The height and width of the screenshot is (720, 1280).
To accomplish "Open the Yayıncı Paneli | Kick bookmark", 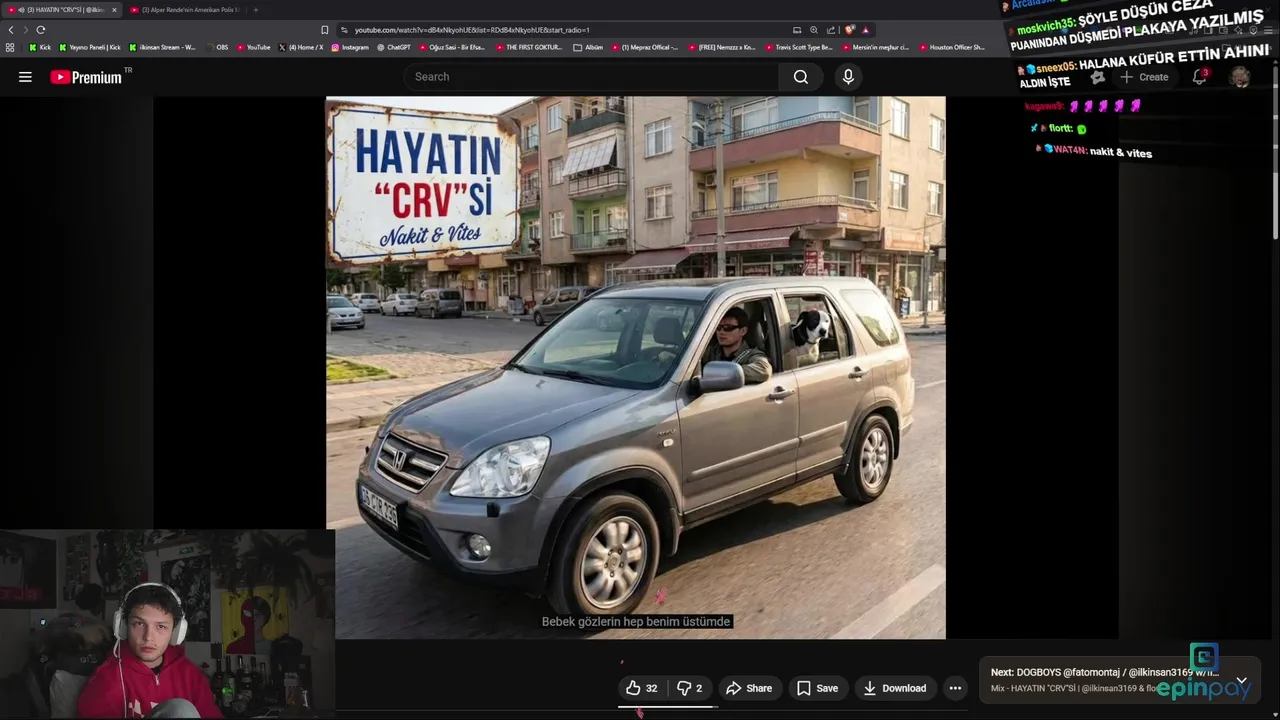I will tap(90, 47).
